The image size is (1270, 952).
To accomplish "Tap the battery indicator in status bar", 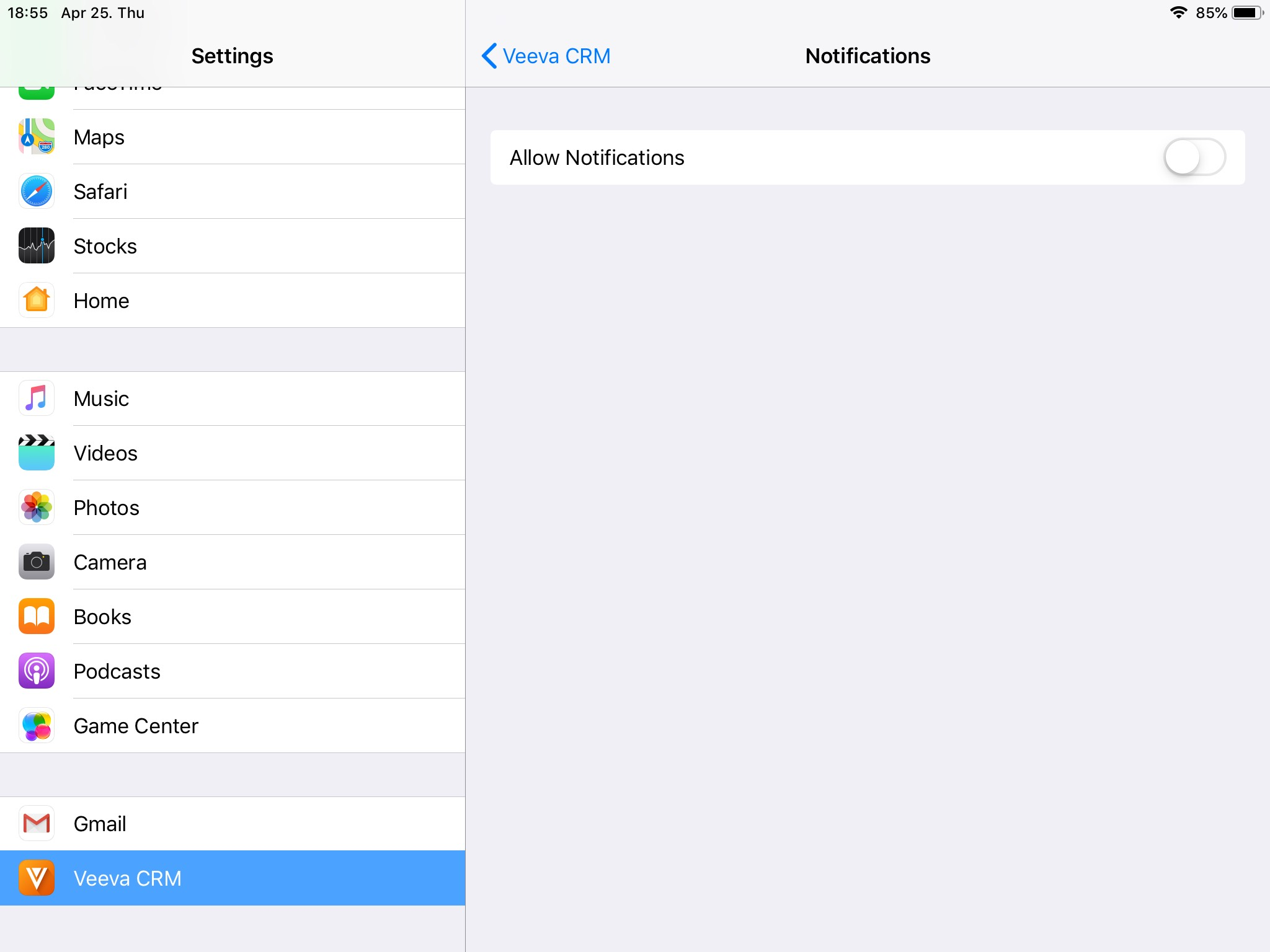I will (1246, 13).
